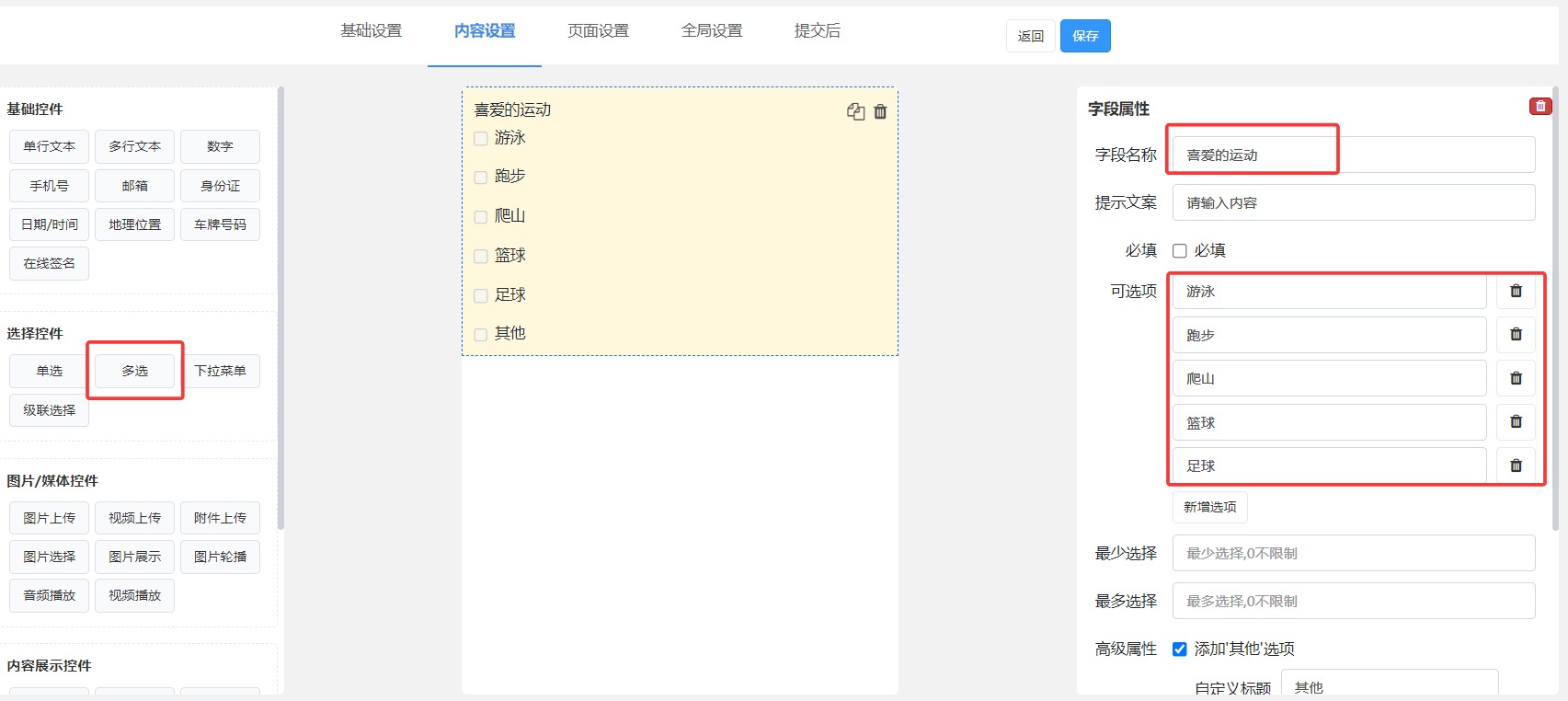The image size is (1568, 701).
Task: Add the 级联选择 cascade select control
Action: [x=50, y=410]
